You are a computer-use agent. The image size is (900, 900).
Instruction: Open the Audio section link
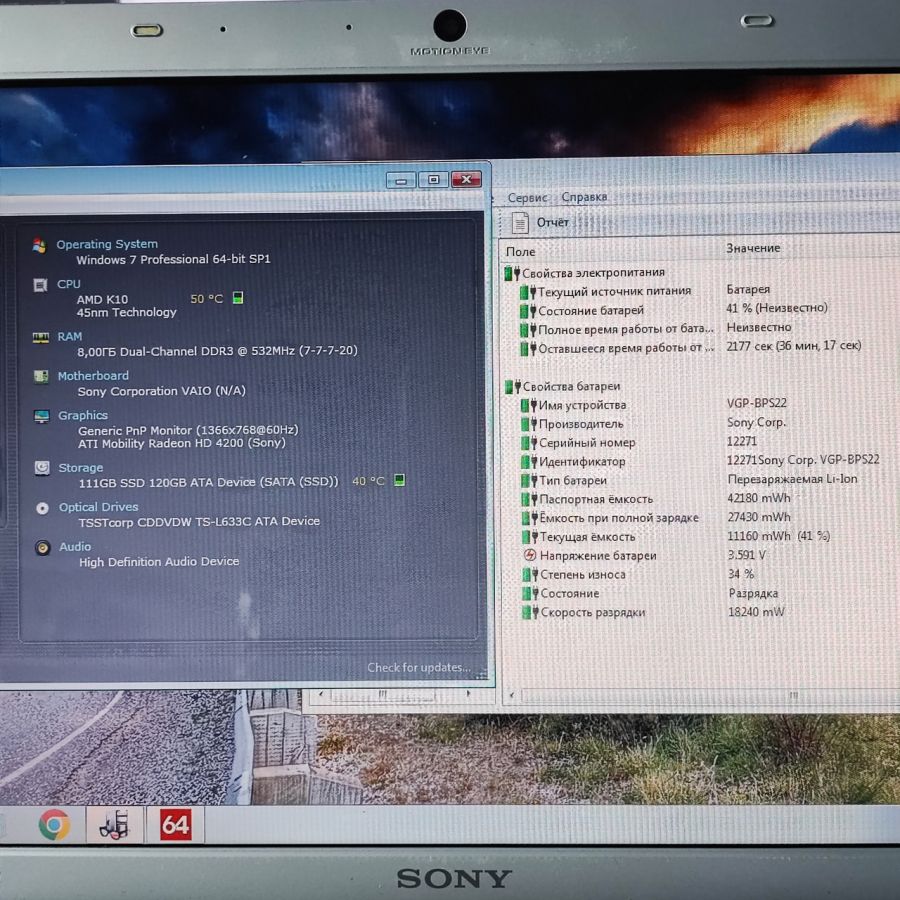coord(75,547)
